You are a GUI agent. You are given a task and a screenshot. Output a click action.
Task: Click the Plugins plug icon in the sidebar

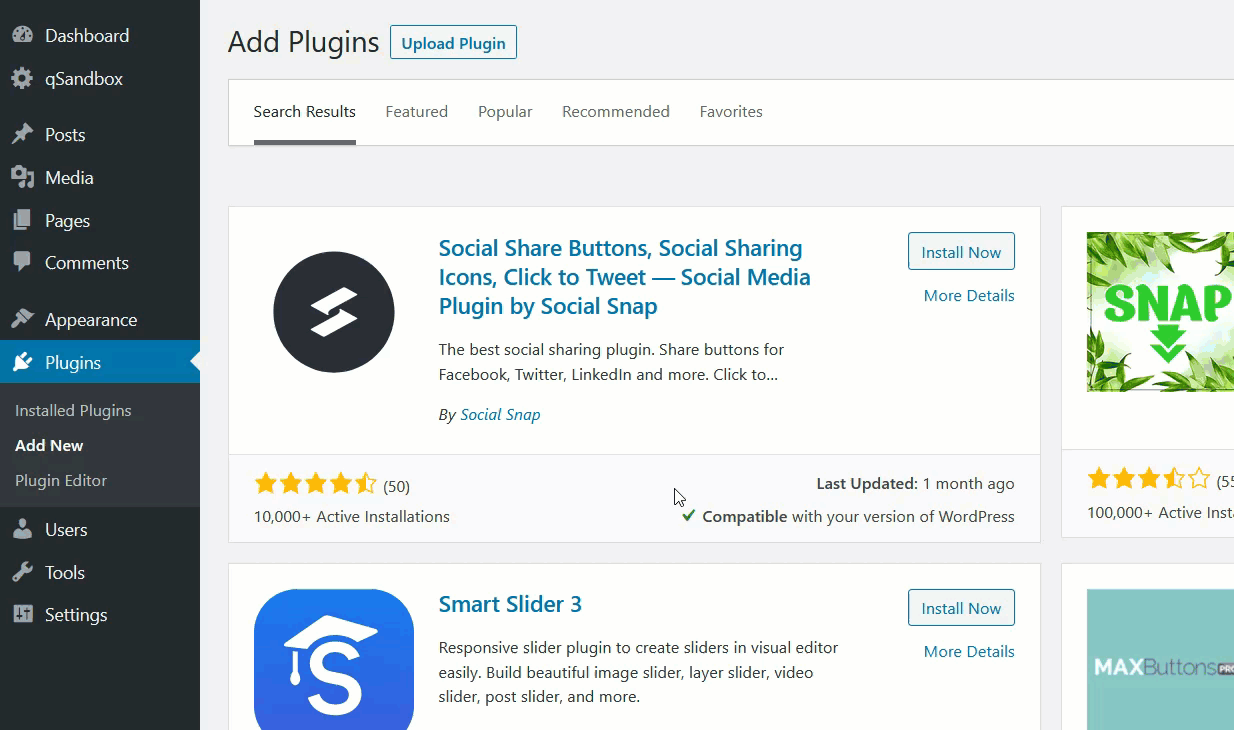coord(24,361)
